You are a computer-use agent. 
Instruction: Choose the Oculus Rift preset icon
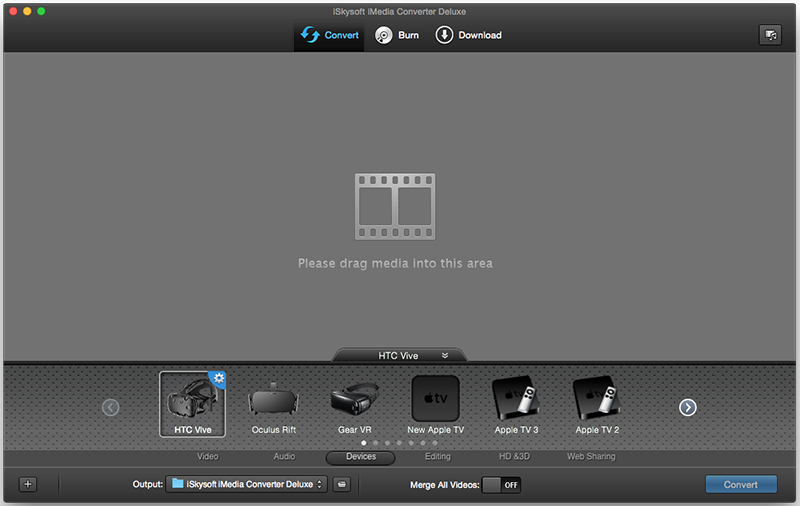tap(273, 401)
